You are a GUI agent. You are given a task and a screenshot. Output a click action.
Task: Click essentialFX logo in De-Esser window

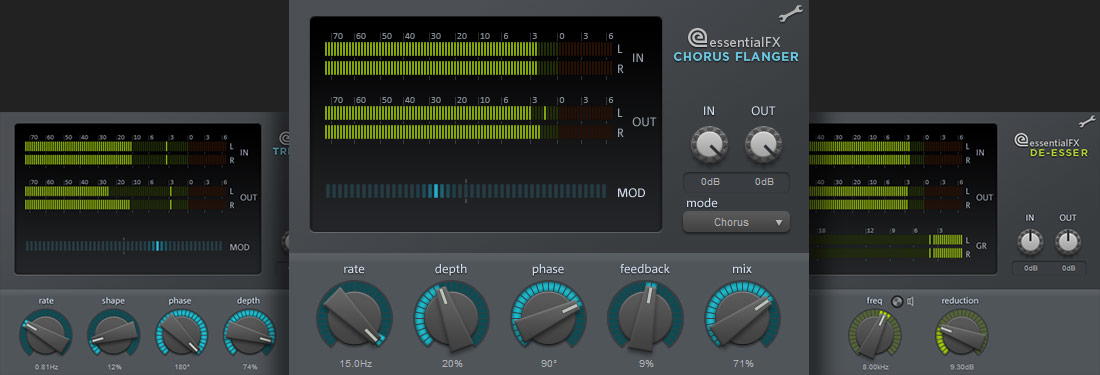1047,140
